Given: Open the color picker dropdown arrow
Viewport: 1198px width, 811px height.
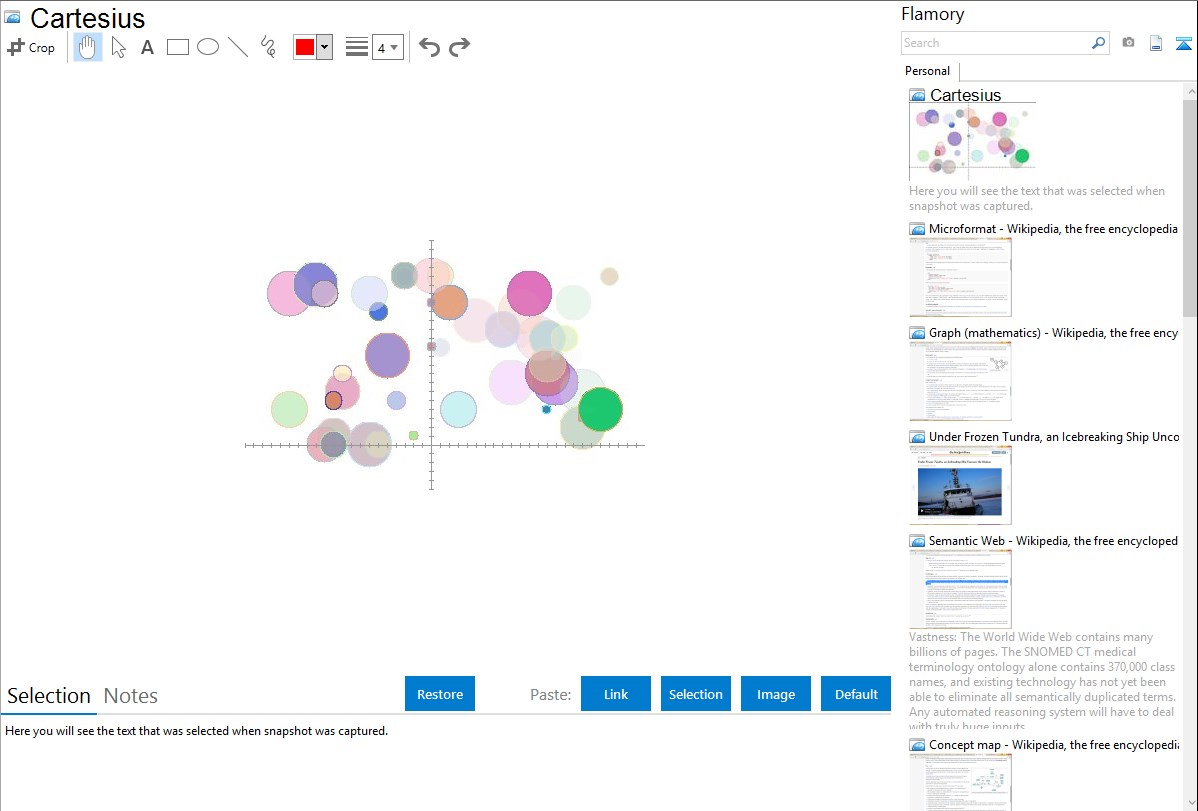Looking at the screenshot, I should pos(325,47).
